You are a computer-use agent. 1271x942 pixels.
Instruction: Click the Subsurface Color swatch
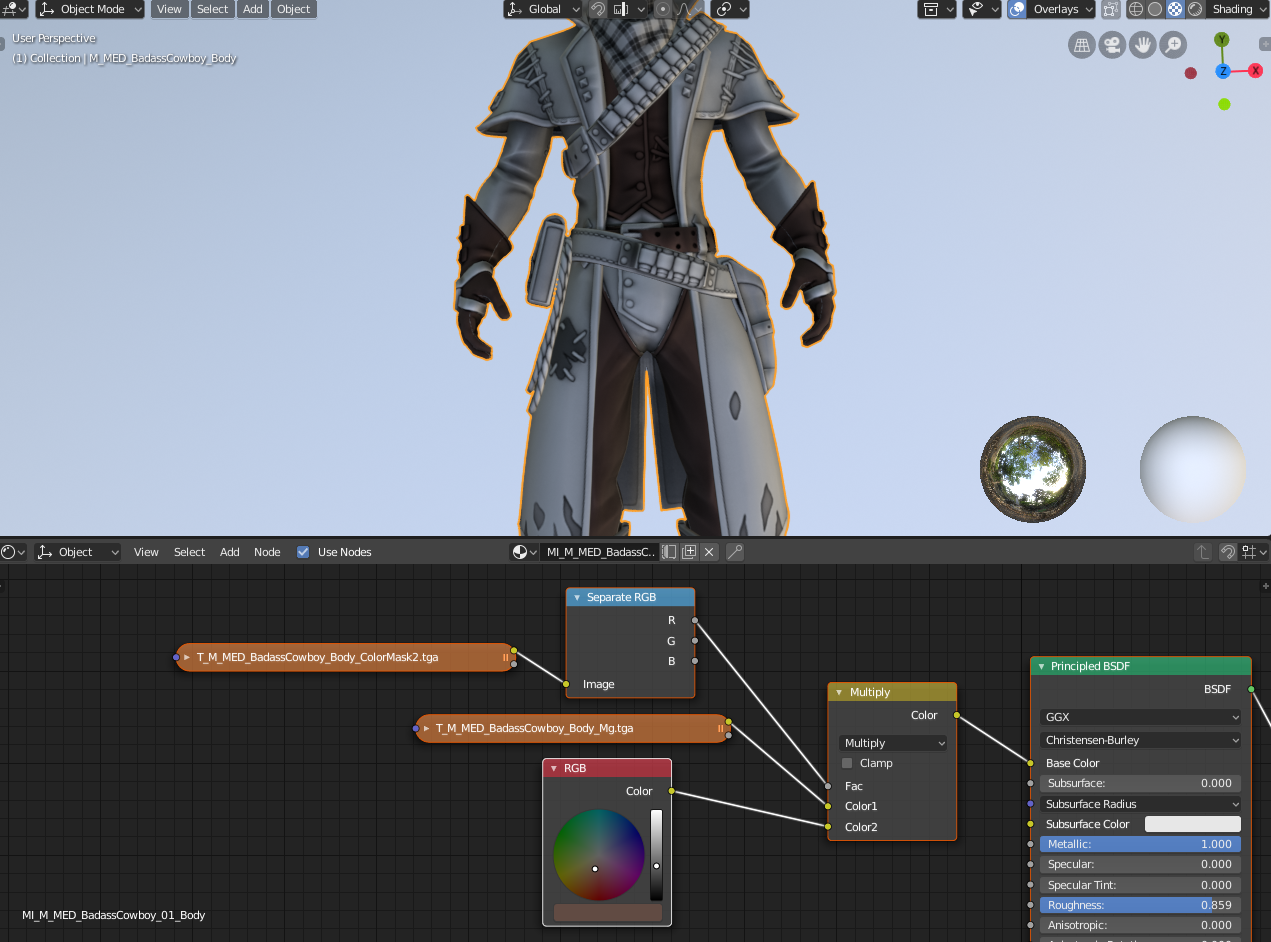[x=1192, y=824]
